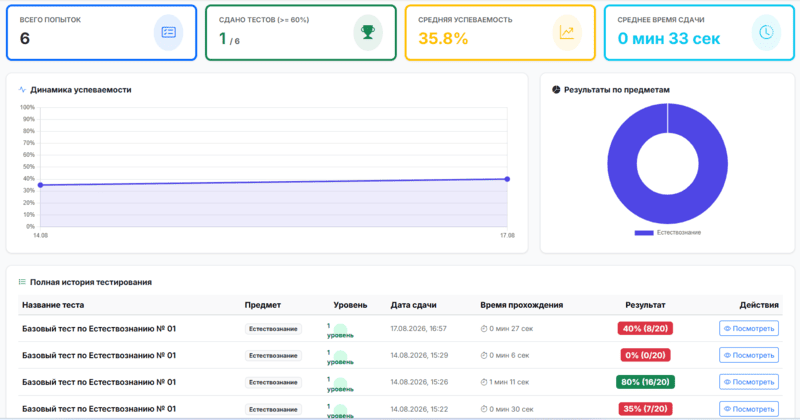Click the Время прохождения column header
The width and height of the screenshot is (800, 420).
521,305
